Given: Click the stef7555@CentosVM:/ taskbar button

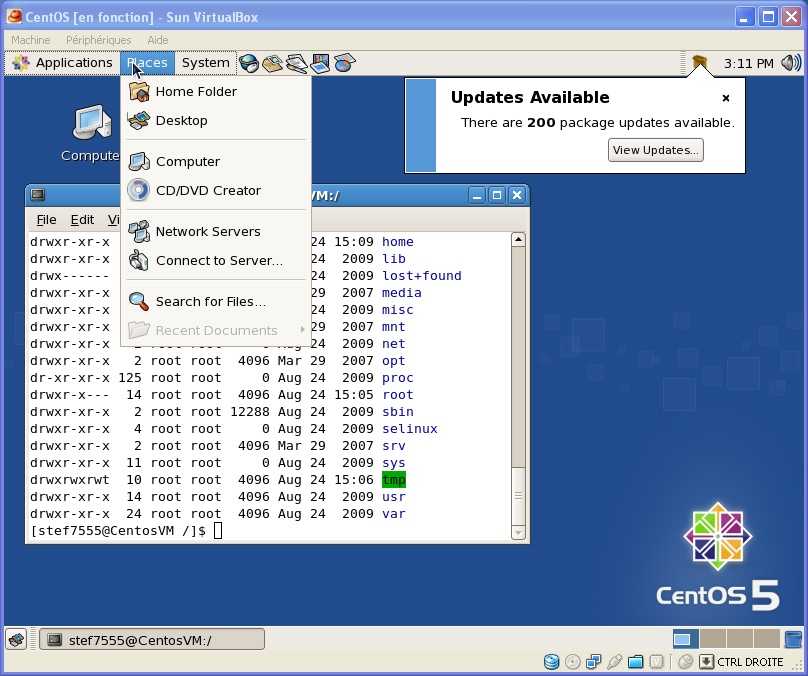Looking at the screenshot, I should pos(152,640).
